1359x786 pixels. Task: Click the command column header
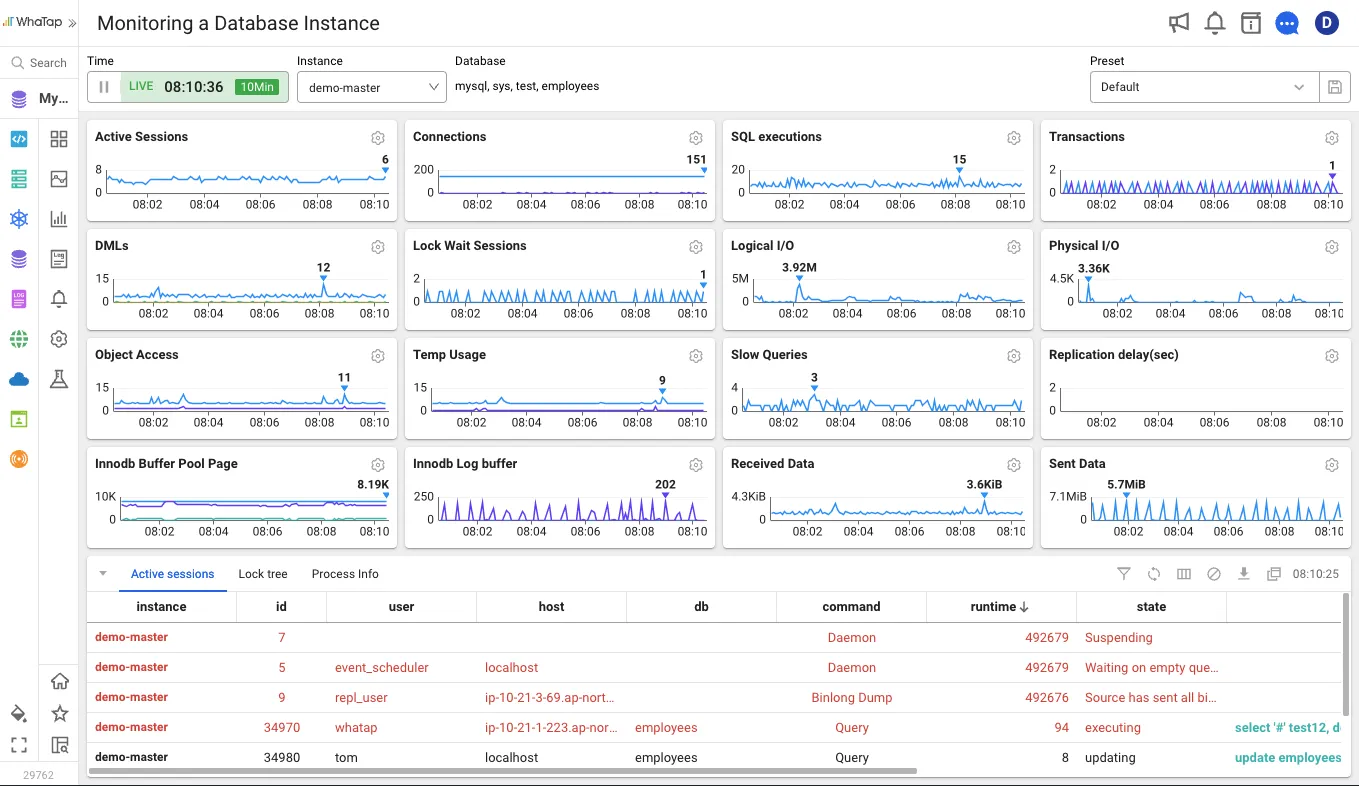851,606
